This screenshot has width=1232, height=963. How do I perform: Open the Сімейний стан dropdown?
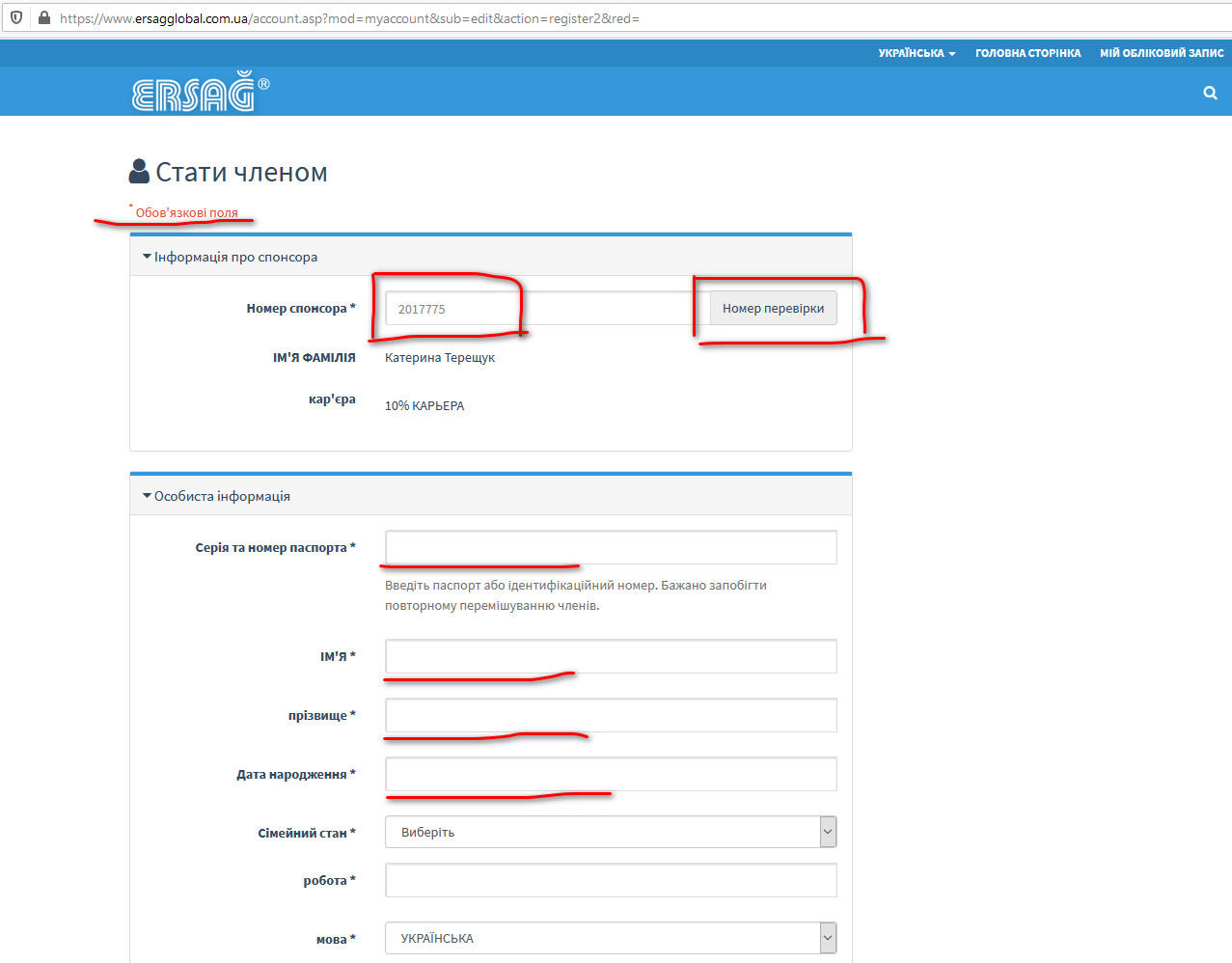pos(610,832)
